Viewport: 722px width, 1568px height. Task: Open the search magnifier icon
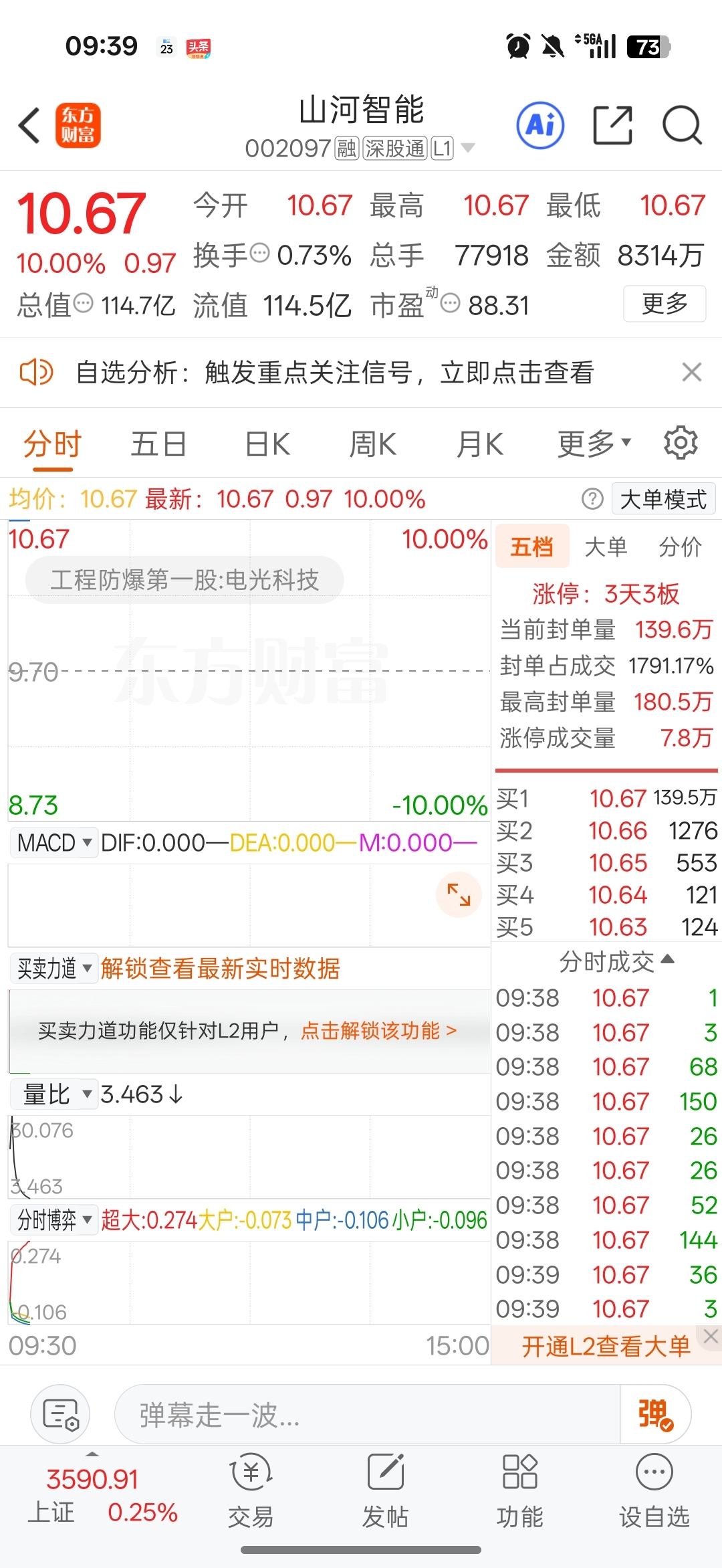(x=682, y=125)
